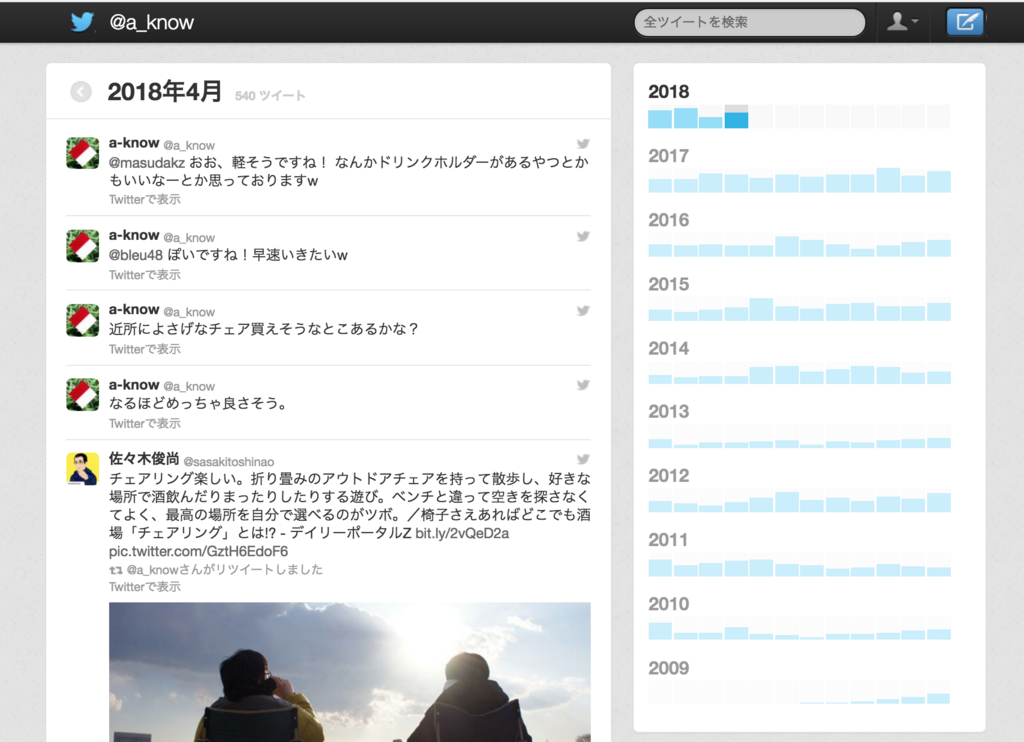
Task: Open the @bleu48 mention link
Action: 136,255
